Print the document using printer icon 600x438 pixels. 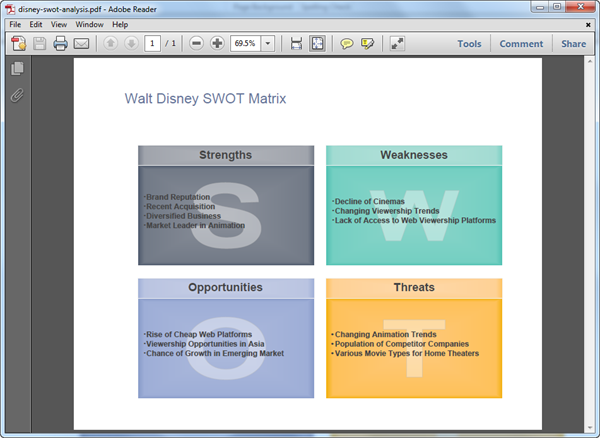pyautogui.click(x=60, y=44)
